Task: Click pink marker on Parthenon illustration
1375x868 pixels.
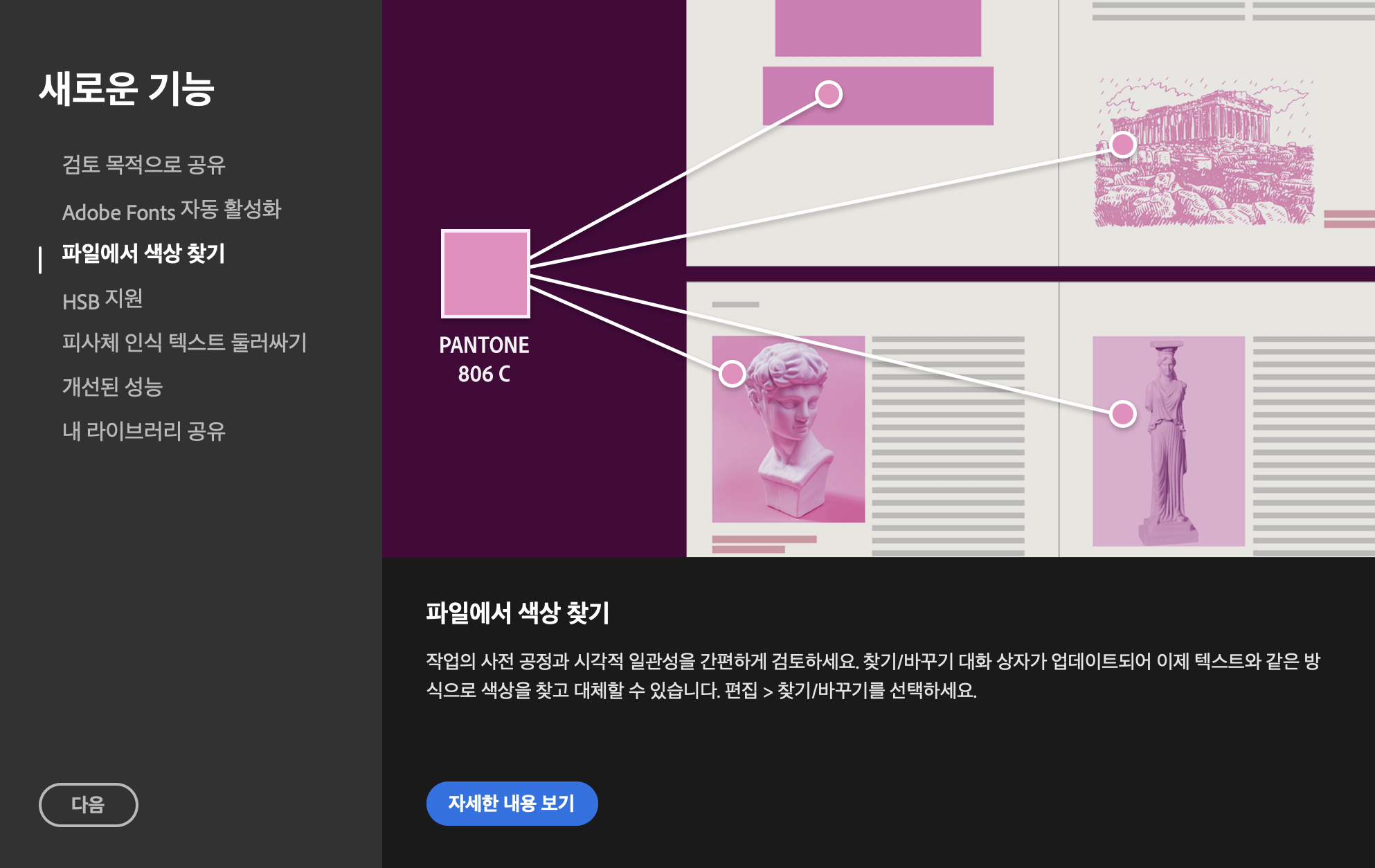Action: click(1122, 145)
